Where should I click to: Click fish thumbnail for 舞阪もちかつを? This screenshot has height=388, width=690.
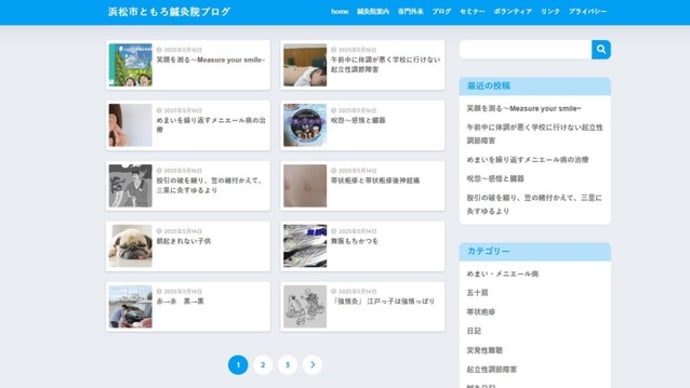305,246
